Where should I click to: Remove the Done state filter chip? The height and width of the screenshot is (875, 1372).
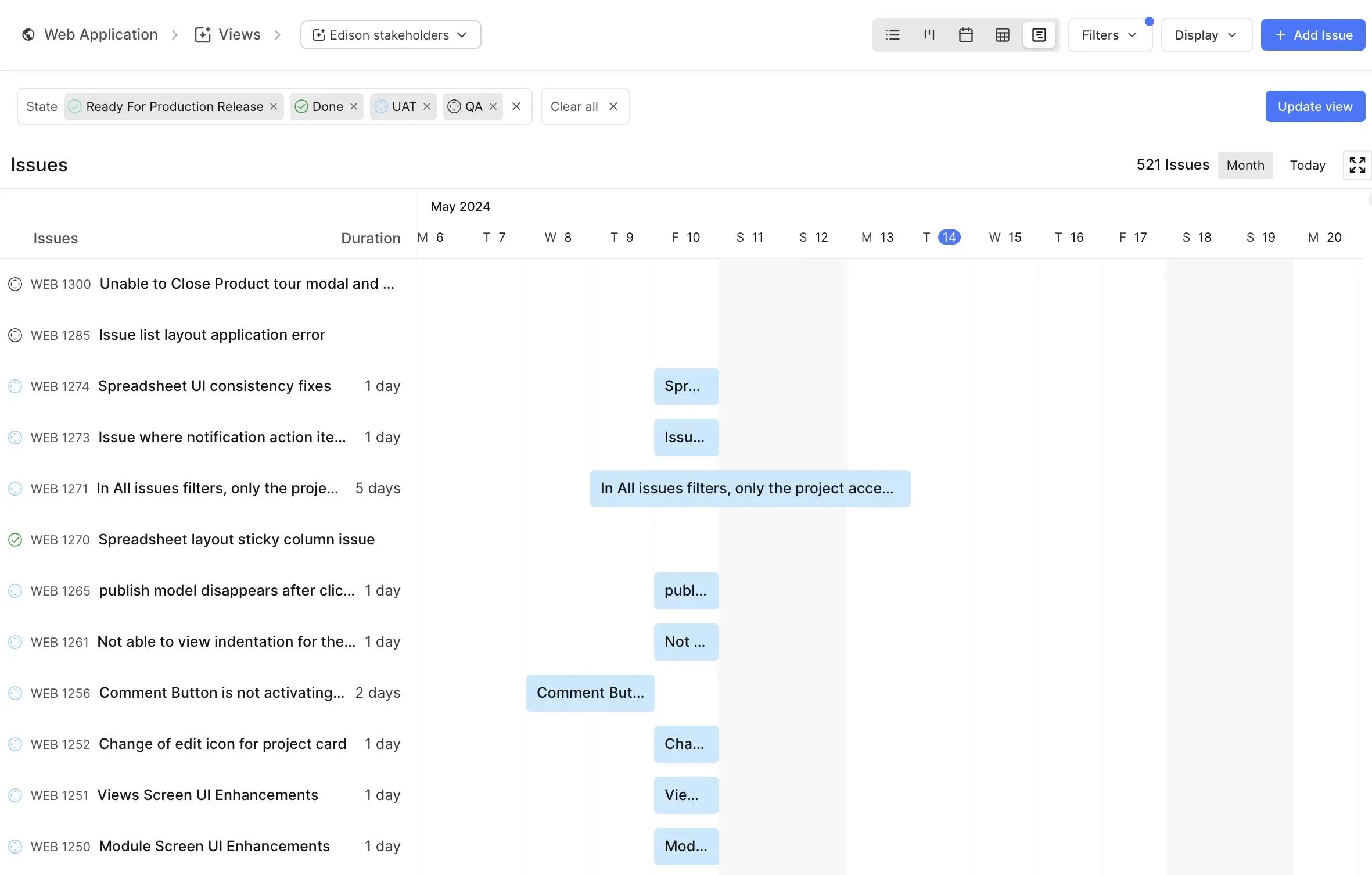click(x=354, y=106)
